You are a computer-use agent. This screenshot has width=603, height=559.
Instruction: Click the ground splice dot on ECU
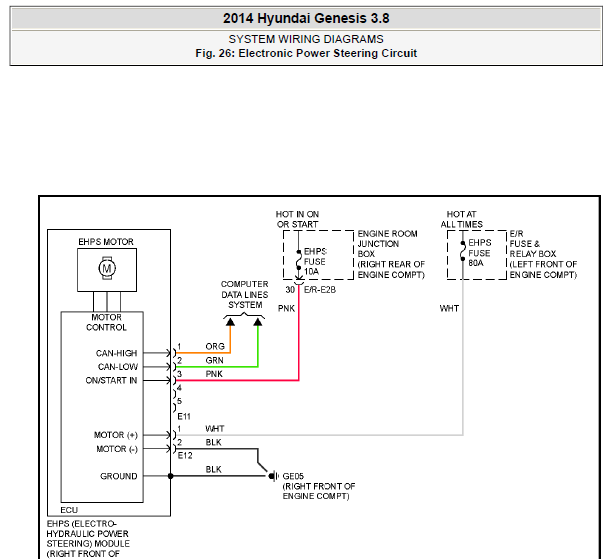pyautogui.click(x=170, y=476)
